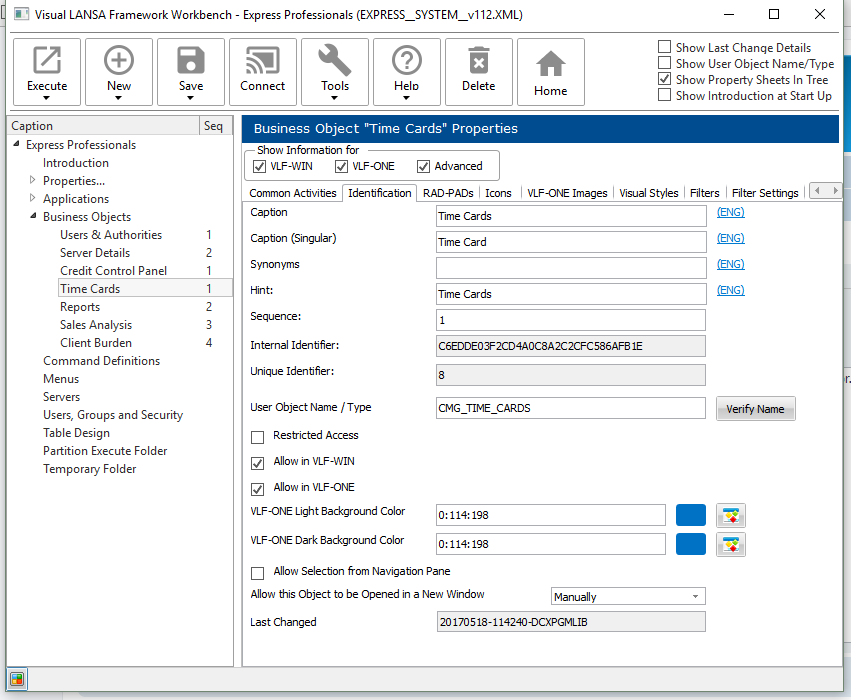The width and height of the screenshot is (851, 700).
Task: Click the Delete trash icon
Action: point(479,60)
